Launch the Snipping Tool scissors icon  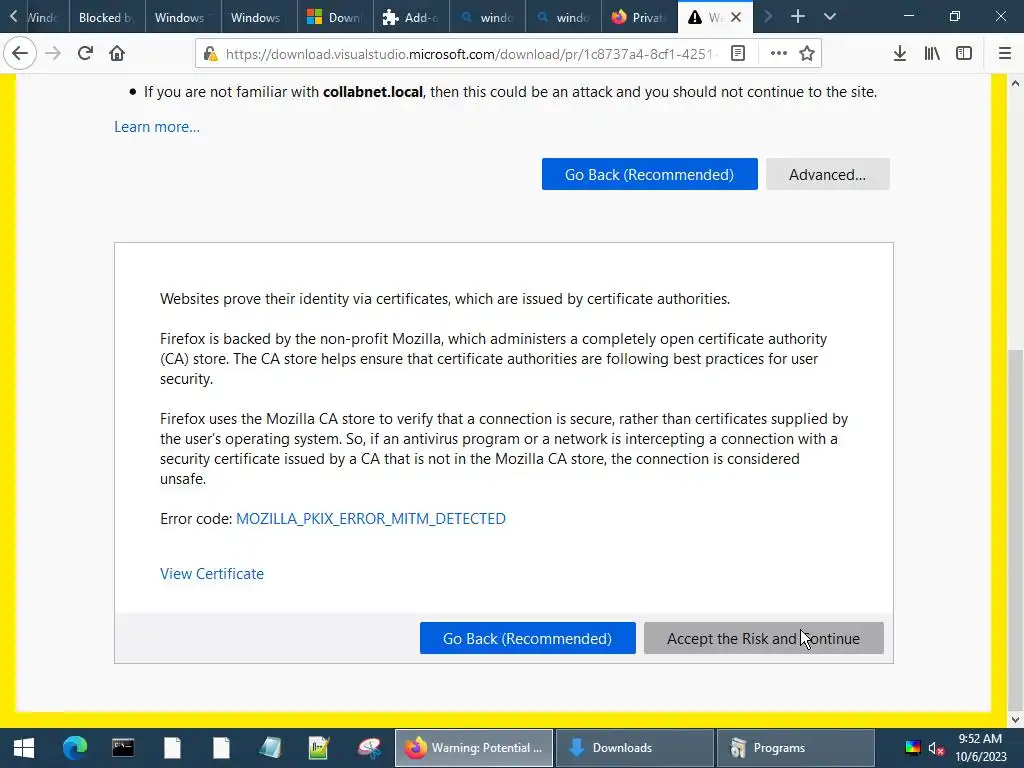point(368,748)
